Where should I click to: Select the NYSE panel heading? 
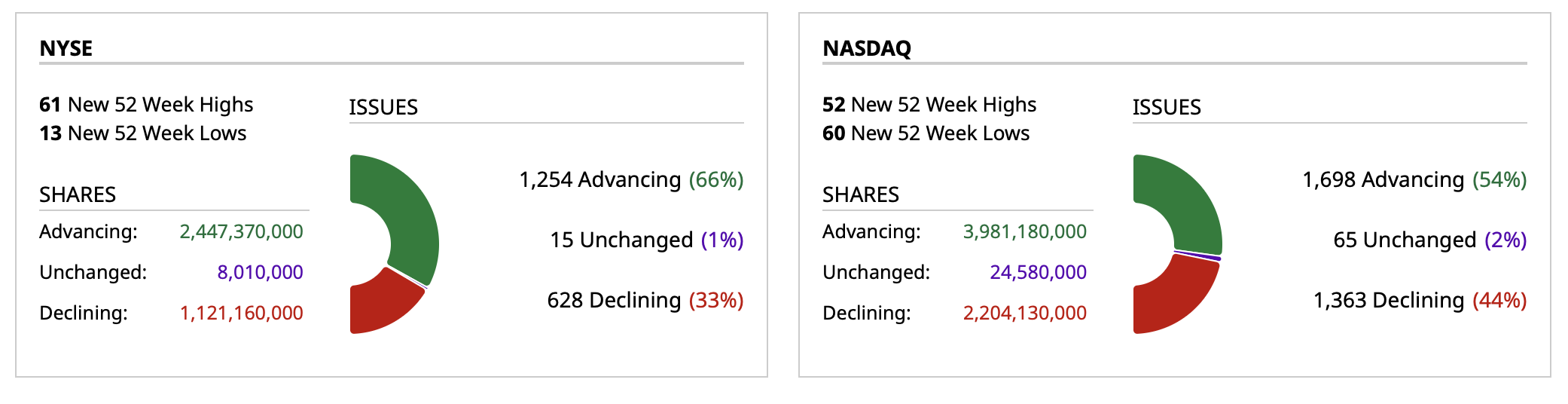tap(66, 48)
